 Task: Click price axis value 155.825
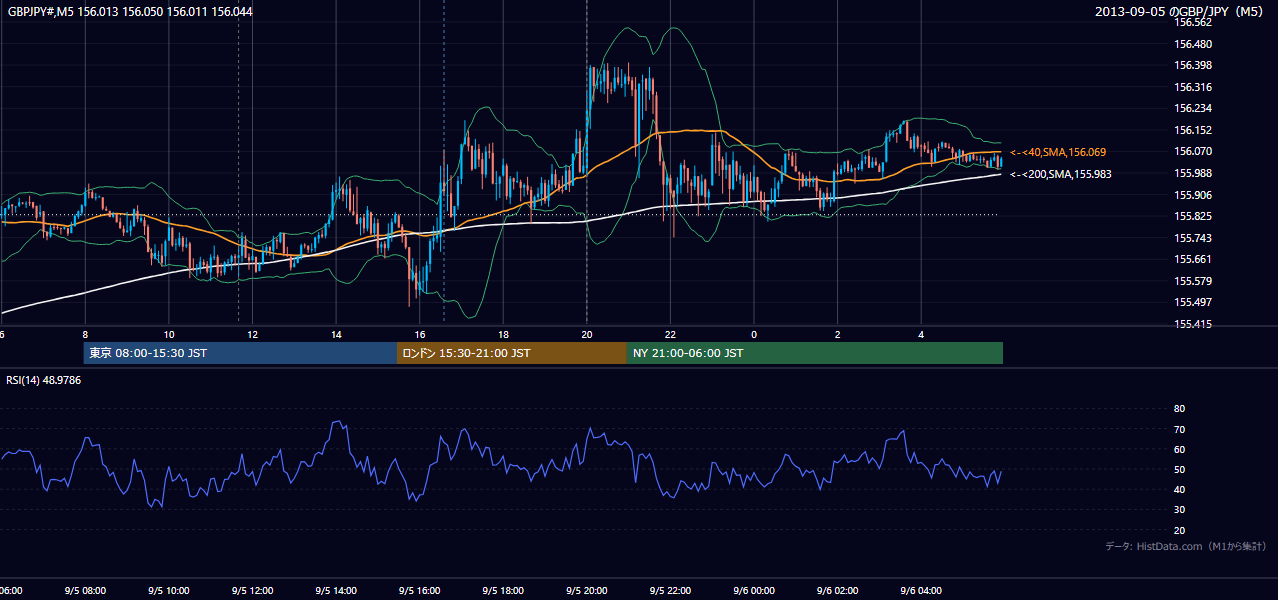point(1192,216)
